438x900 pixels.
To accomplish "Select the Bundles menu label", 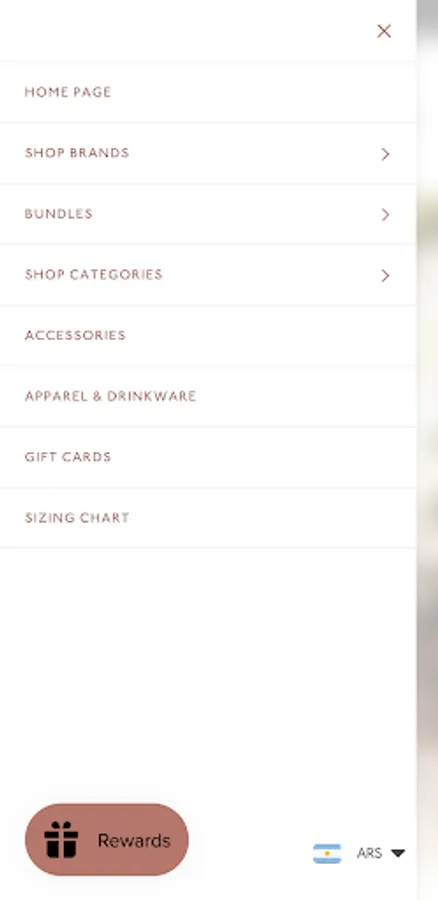I will tap(59, 214).
